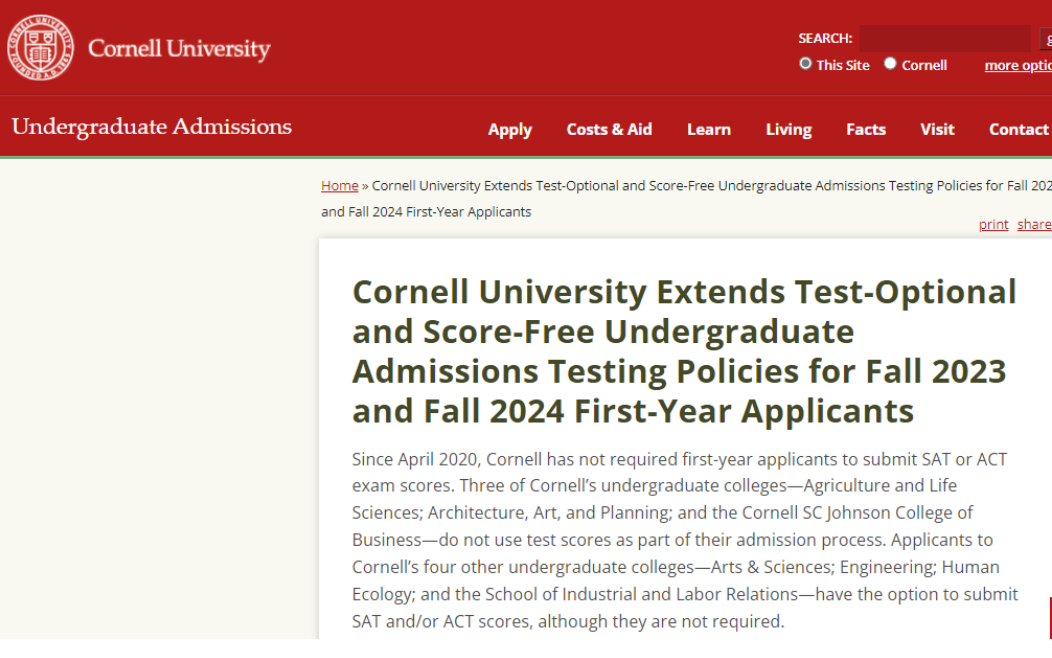Click the red tab at bottom-right edge

[x=1049, y=618]
